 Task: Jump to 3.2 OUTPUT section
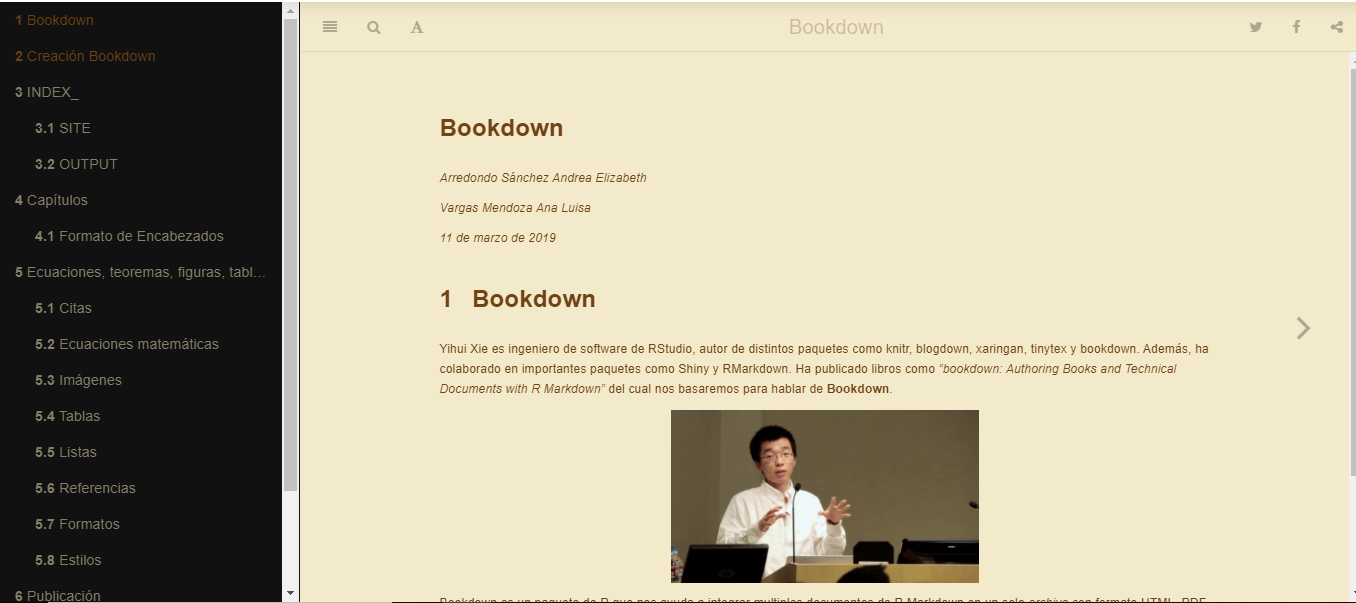76,164
